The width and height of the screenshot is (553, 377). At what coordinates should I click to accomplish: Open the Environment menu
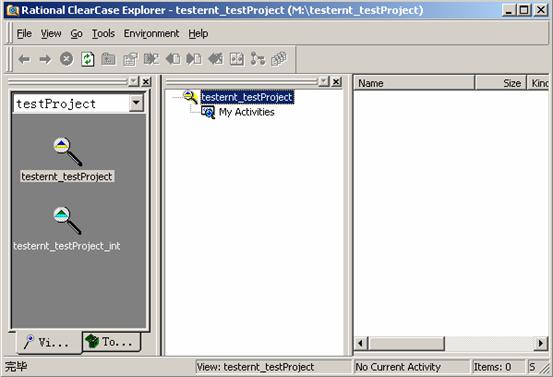[151, 34]
